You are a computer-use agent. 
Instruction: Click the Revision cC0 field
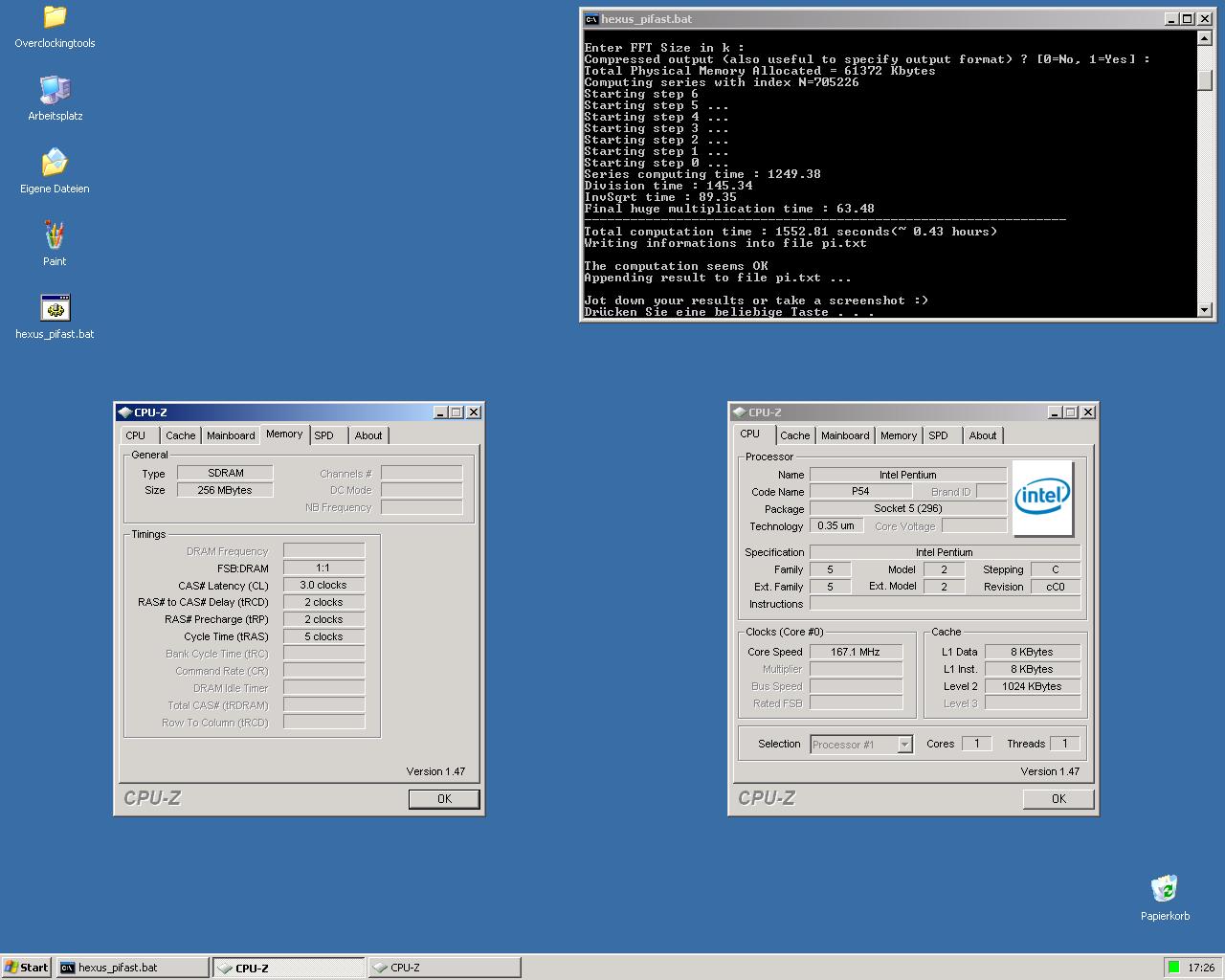pos(1055,587)
